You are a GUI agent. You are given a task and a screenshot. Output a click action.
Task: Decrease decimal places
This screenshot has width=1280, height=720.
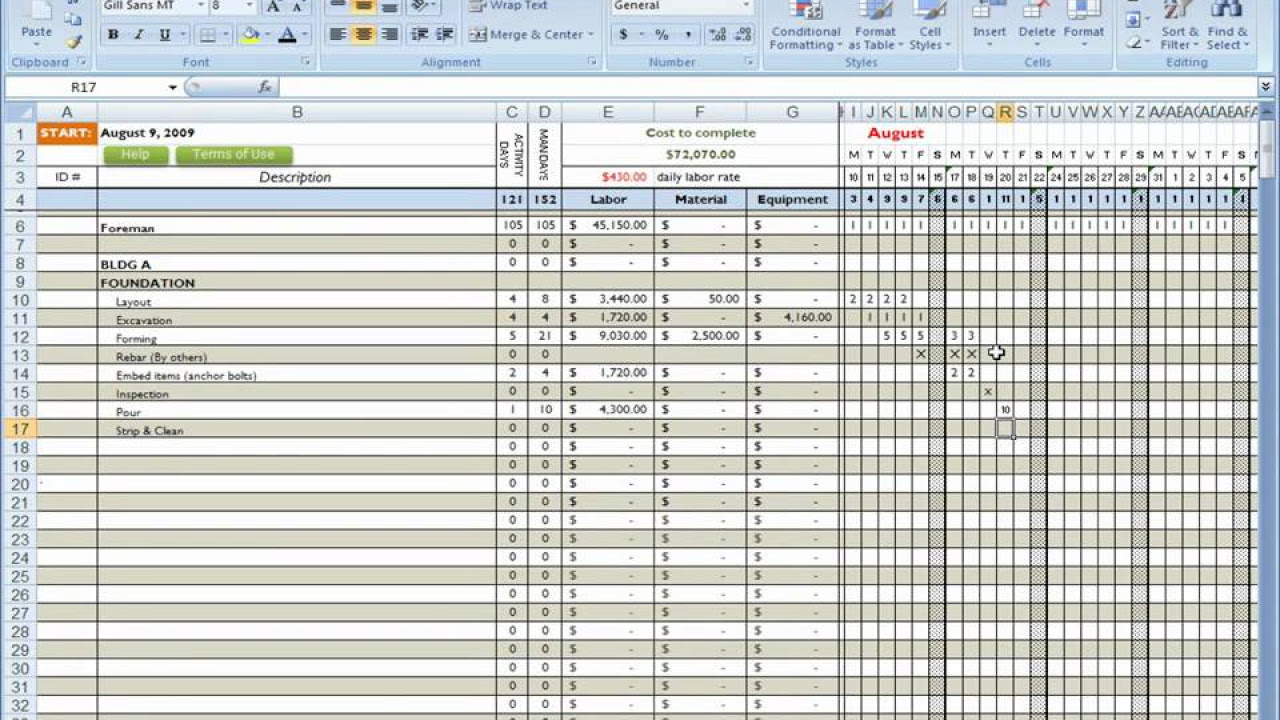[x=742, y=35]
